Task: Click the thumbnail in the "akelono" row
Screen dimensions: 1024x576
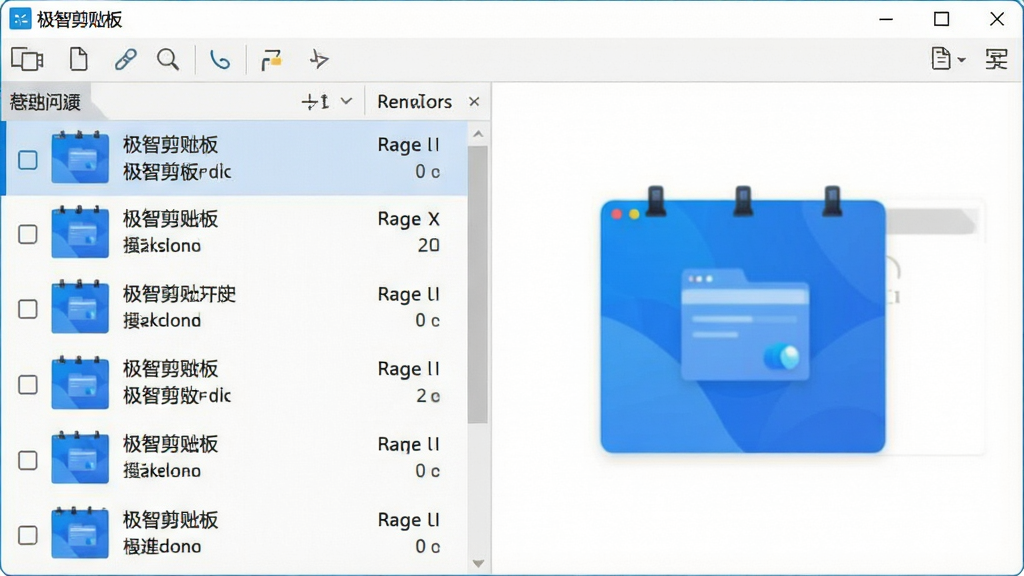Action: (80, 457)
